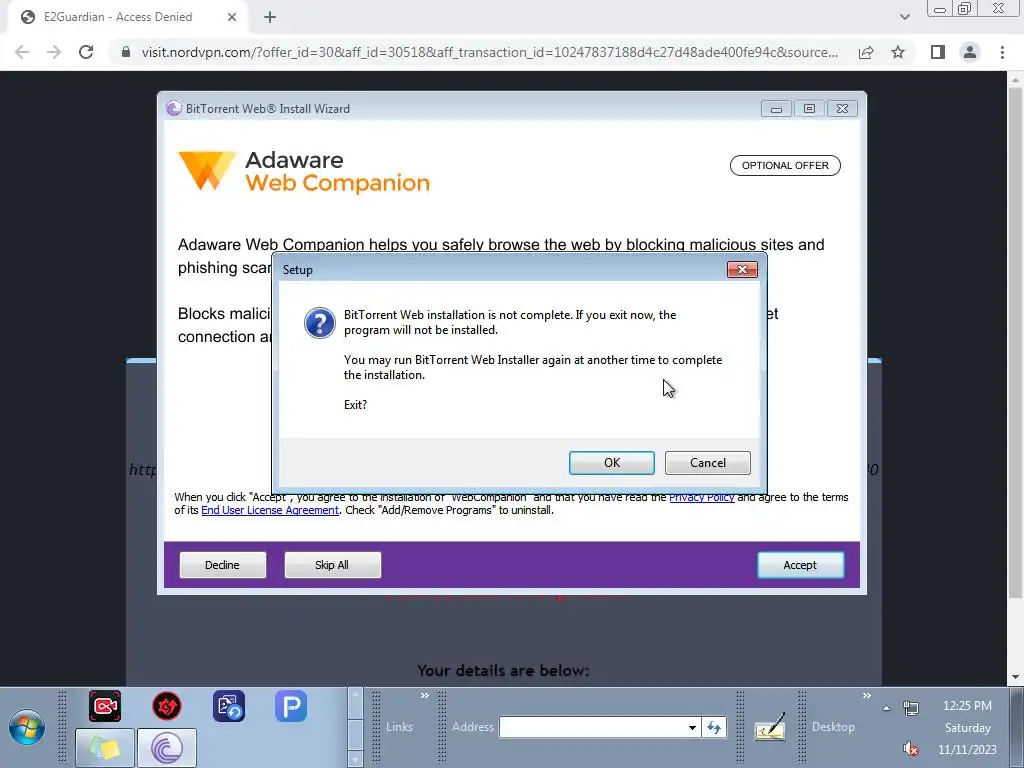Screen dimensions: 1024x768
Task: Show hidden system tray icons
Action: coord(886,708)
